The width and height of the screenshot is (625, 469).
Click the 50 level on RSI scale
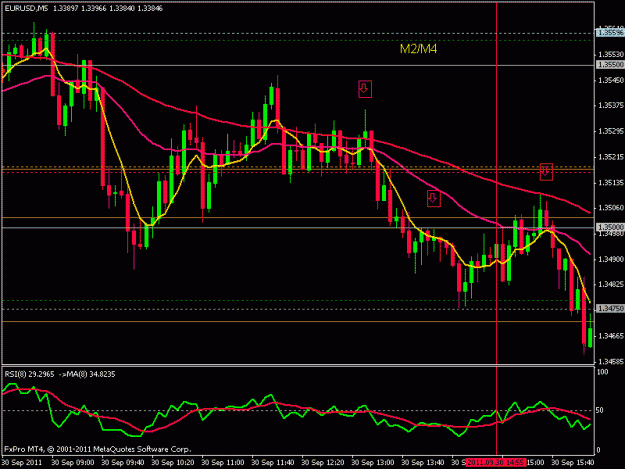601,410
